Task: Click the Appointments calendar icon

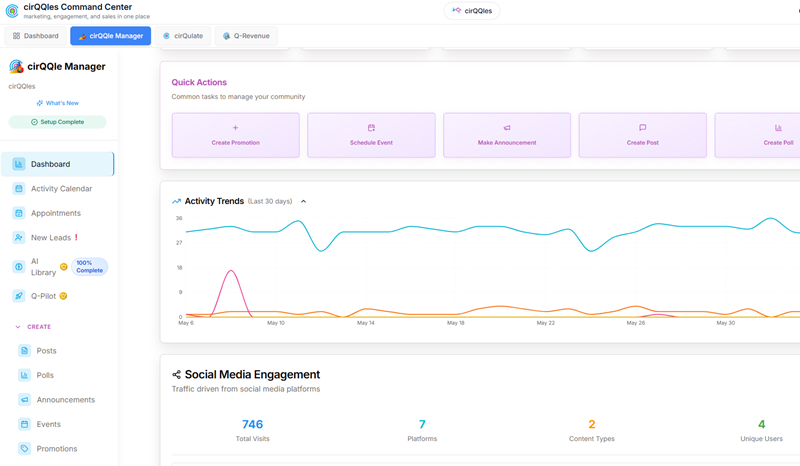Action: pos(19,213)
